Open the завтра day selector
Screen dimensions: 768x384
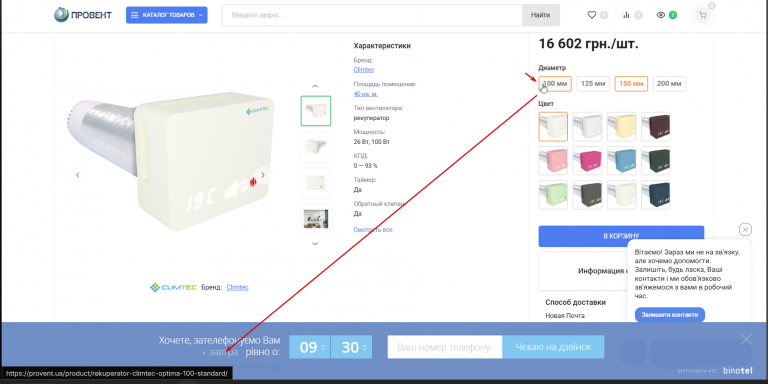tap(221, 352)
